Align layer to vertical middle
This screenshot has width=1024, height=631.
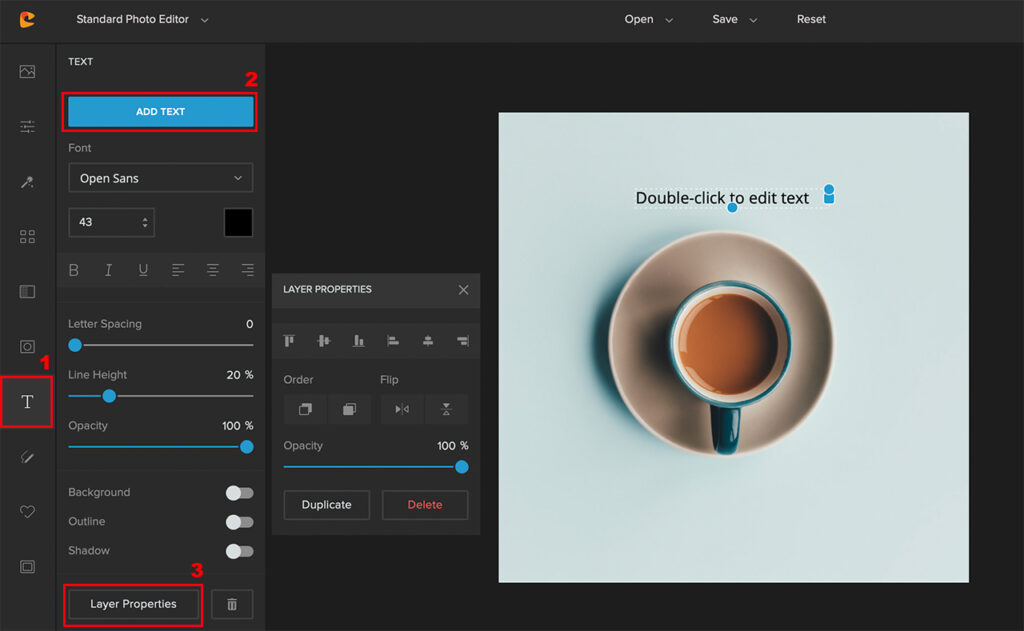point(324,340)
